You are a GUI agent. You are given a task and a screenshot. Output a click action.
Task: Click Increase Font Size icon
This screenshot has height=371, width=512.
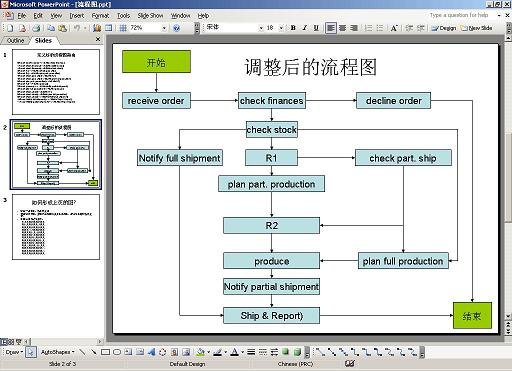point(394,28)
